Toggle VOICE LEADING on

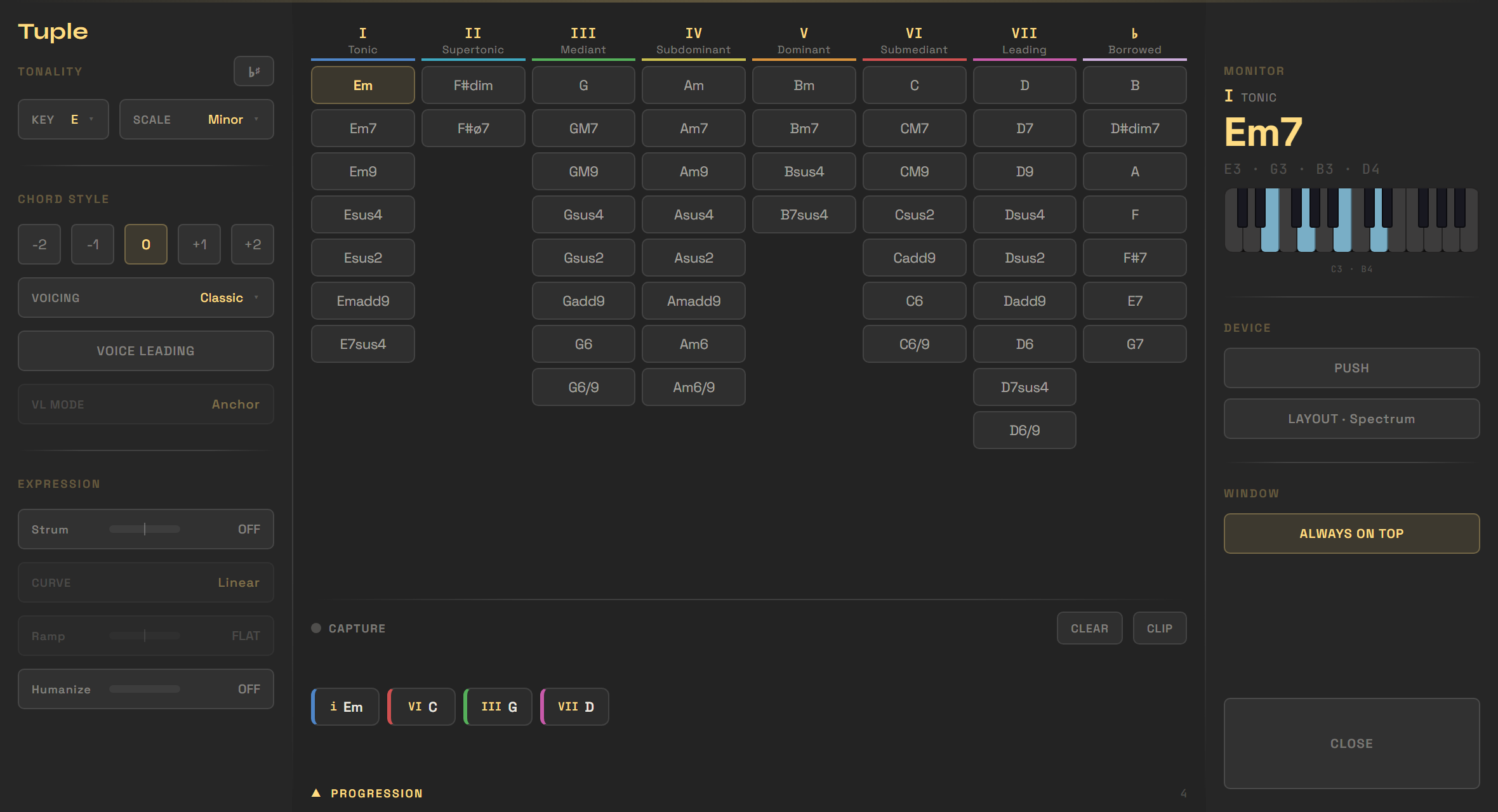(x=146, y=351)
